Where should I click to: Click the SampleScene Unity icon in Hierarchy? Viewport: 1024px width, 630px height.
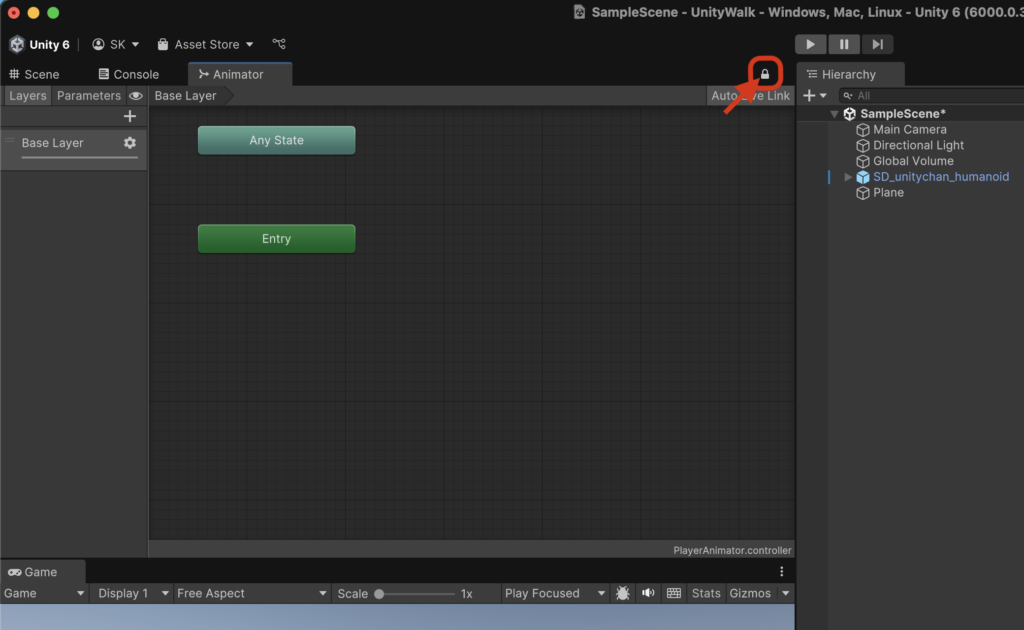click(x=849, y=114)
